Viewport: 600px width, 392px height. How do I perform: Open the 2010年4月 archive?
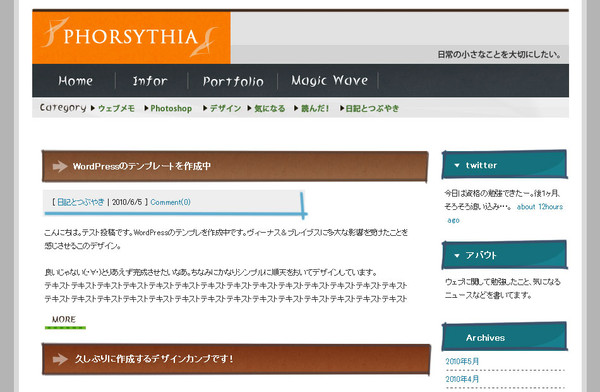click(x=462, y=379)
